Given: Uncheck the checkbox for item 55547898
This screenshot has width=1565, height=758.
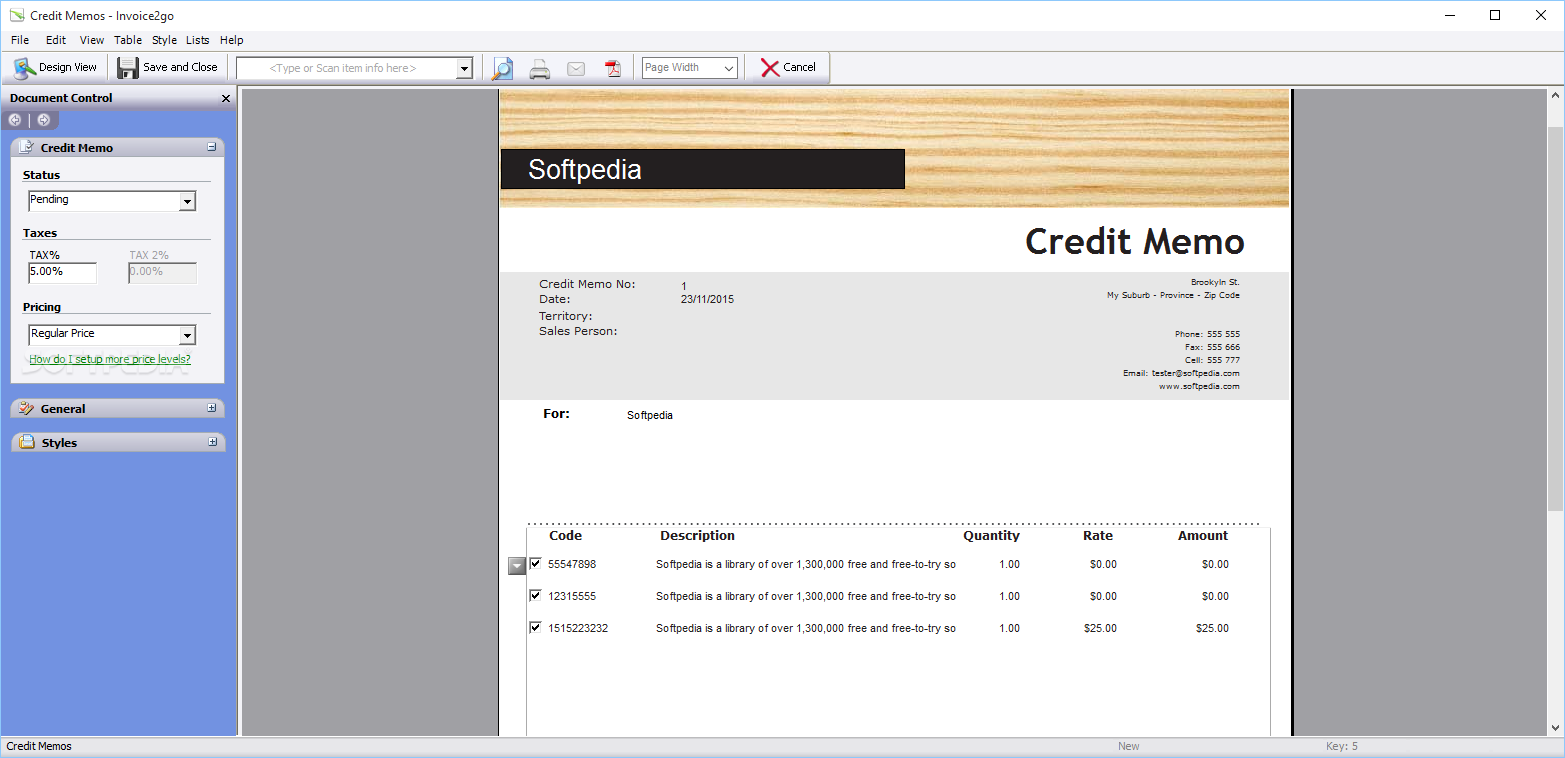Looking at the screenshot, I should coord(535,564).
